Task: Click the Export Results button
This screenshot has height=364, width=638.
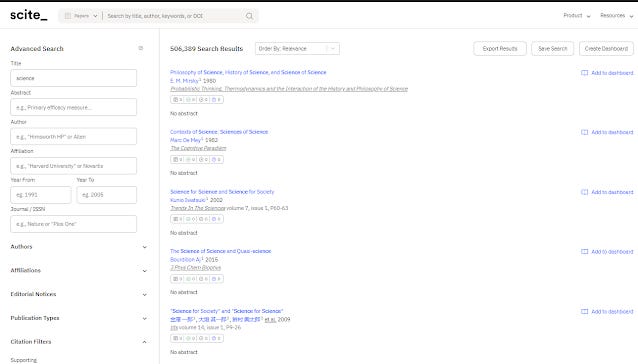Action: (x=500, y=48)
